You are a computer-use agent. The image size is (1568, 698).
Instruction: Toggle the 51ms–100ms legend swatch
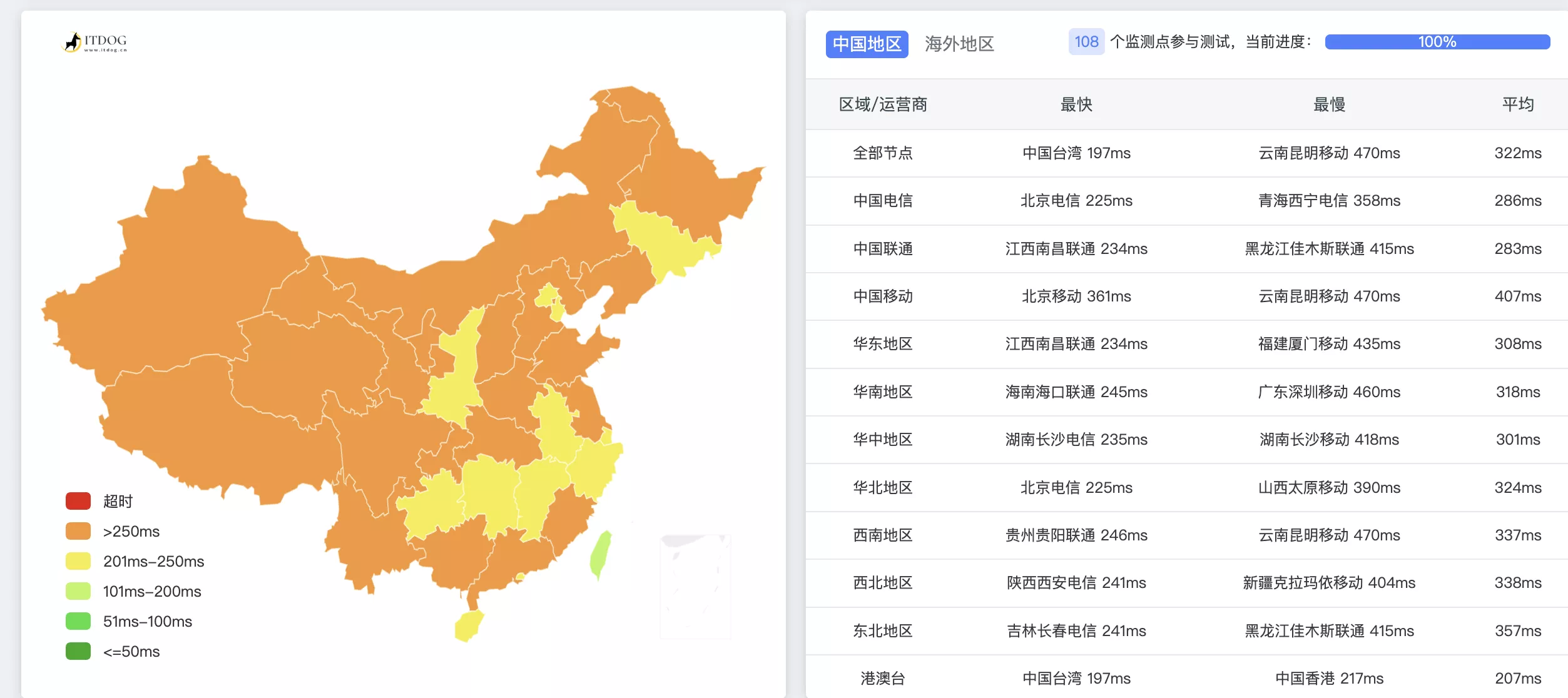click(x=78, y=621)
